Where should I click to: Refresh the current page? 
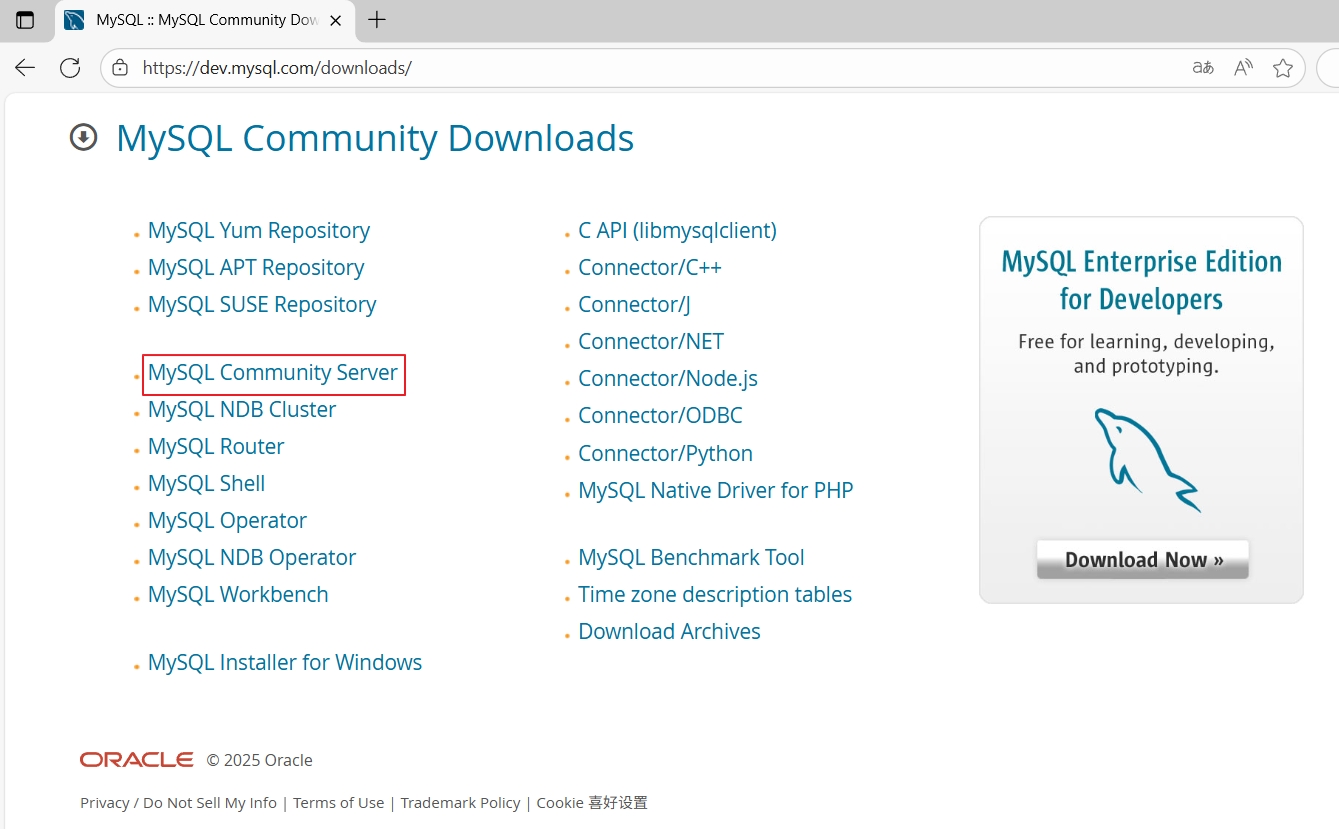point(68,67)
